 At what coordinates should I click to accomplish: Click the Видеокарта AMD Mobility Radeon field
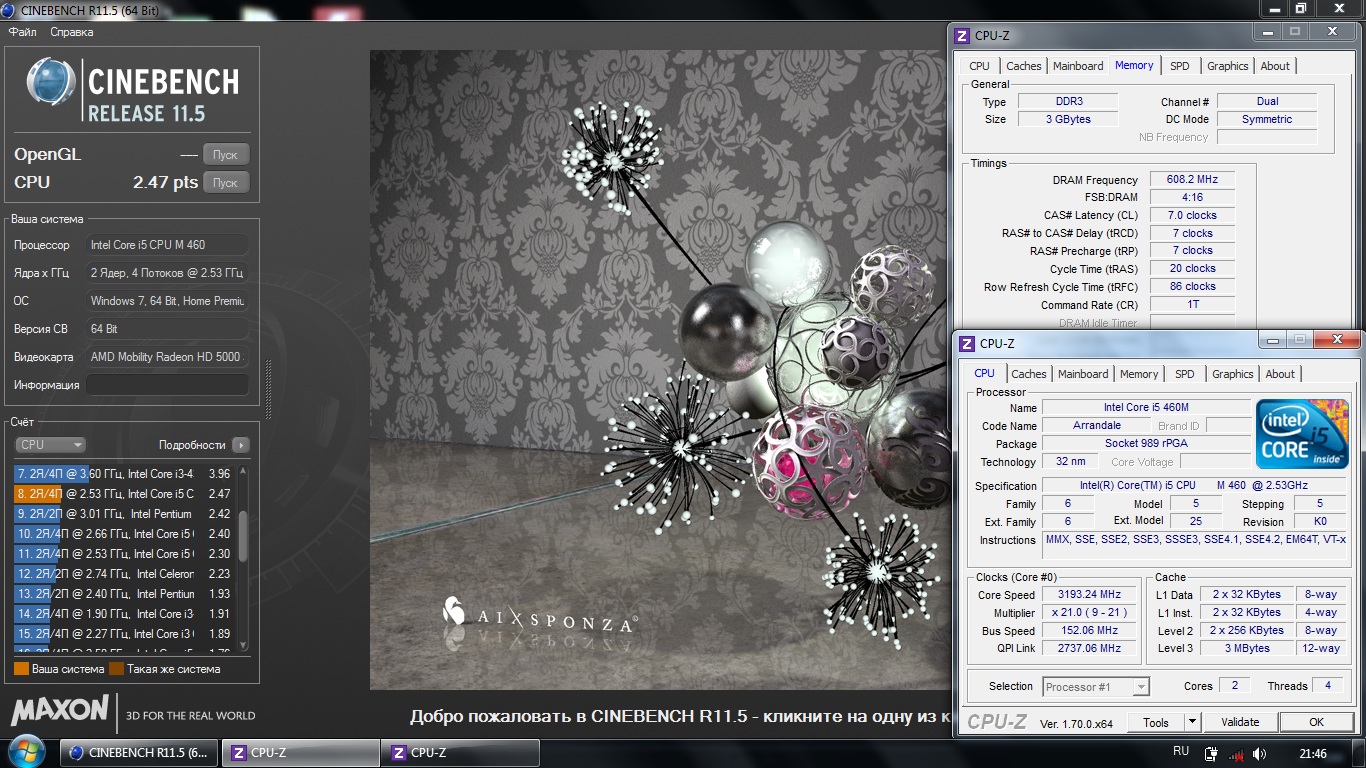tap(167, 357)
